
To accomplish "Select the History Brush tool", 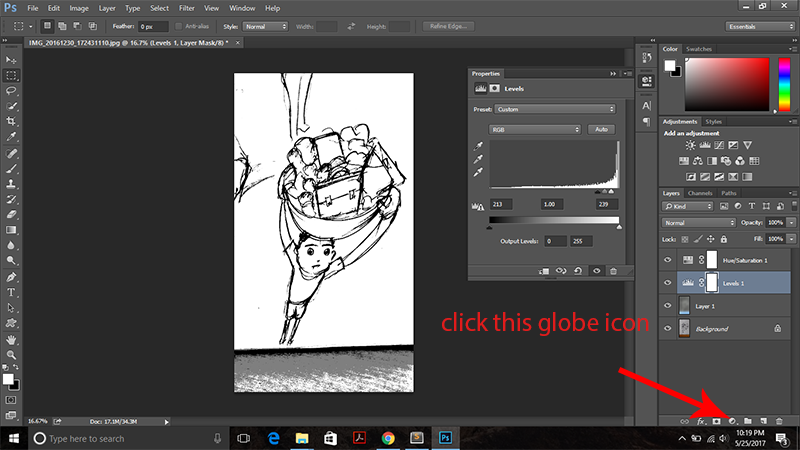I will click(11, 199).
